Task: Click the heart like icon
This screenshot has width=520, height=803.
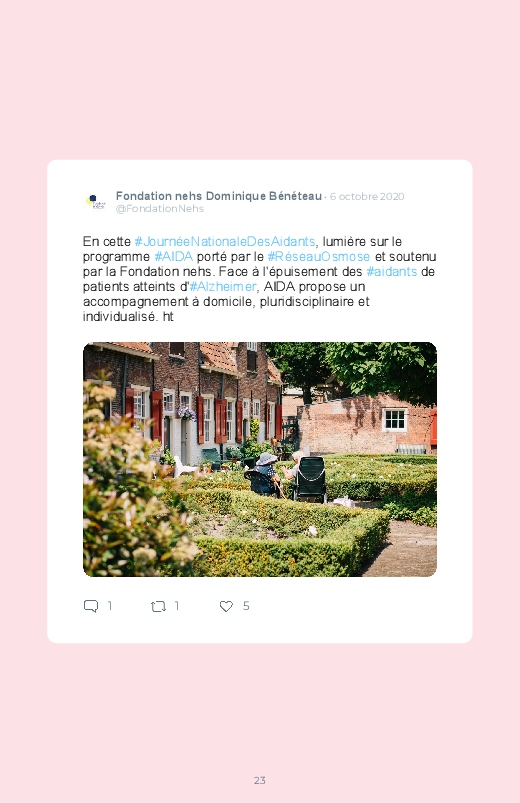Action: click(x=226, y=606)
